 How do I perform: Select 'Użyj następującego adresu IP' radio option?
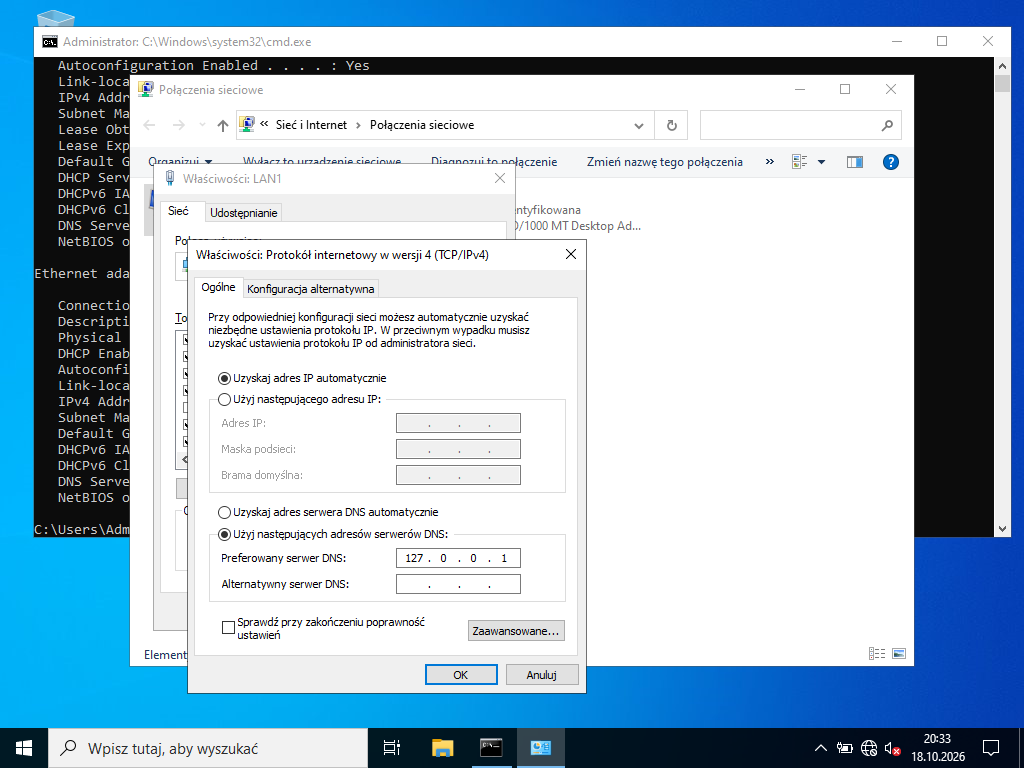click(224, 399)
